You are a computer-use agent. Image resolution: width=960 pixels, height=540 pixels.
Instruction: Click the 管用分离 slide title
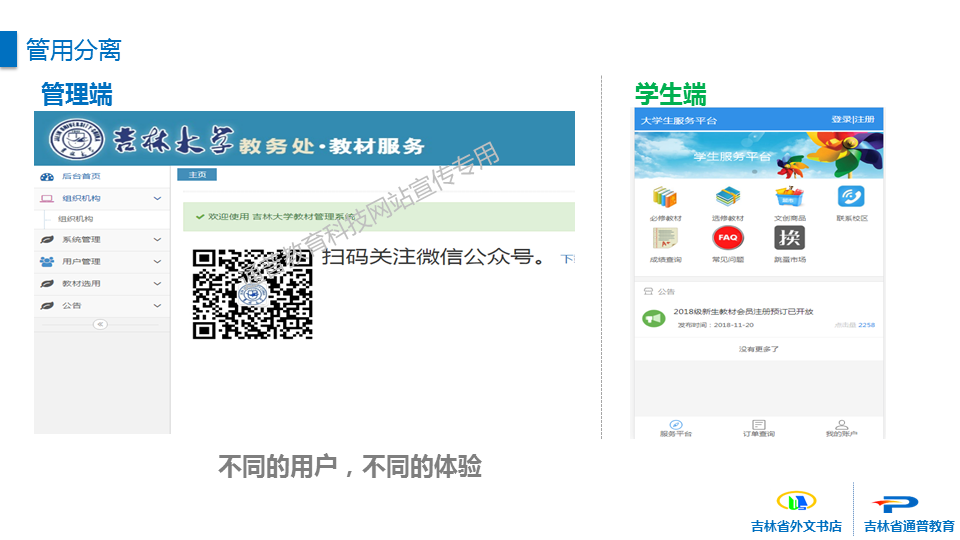click(x=73, y=50)
